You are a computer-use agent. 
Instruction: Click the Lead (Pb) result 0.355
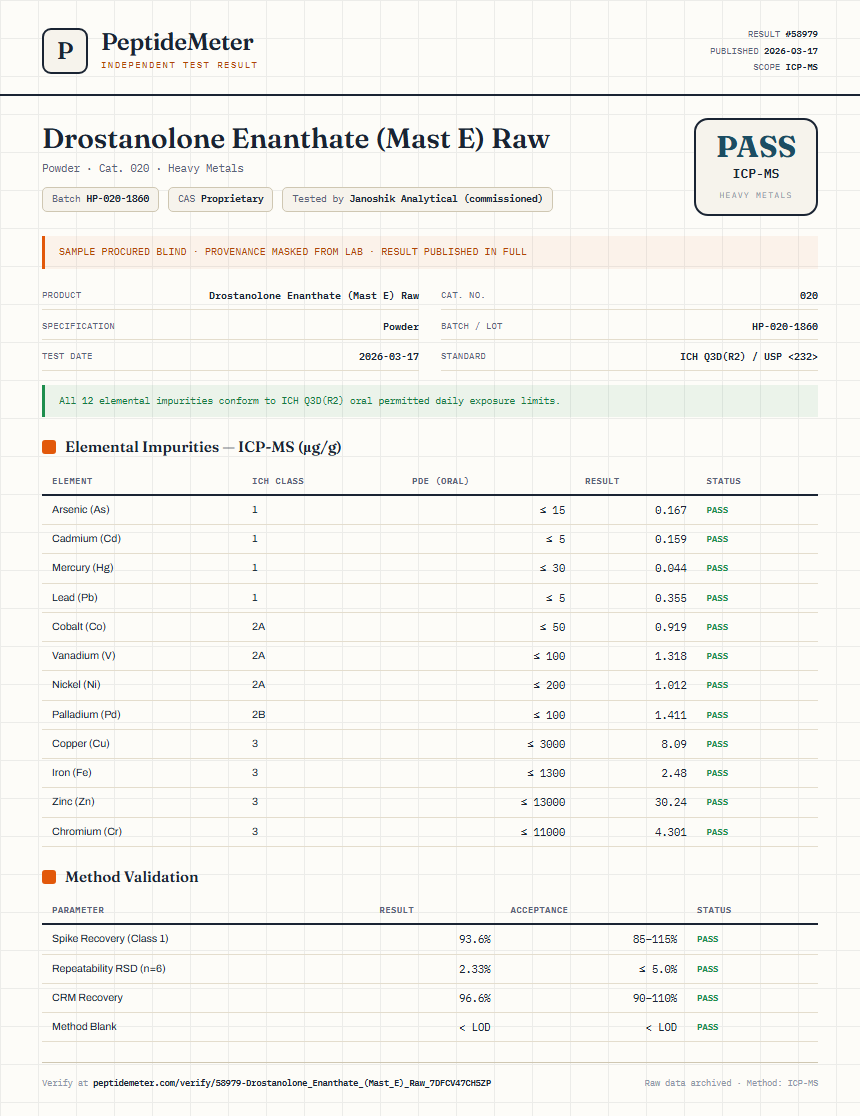coord(671,599)
